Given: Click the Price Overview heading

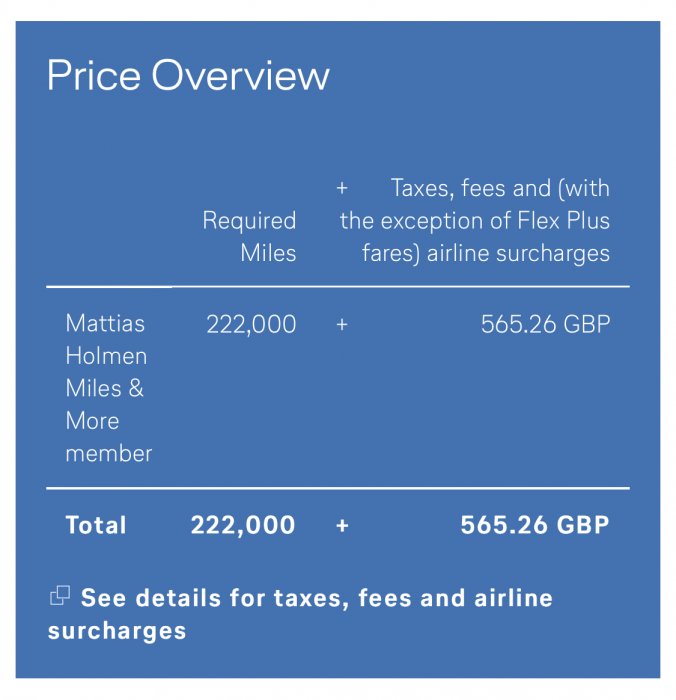Looking at the screenshot, I should click(188, 76).
